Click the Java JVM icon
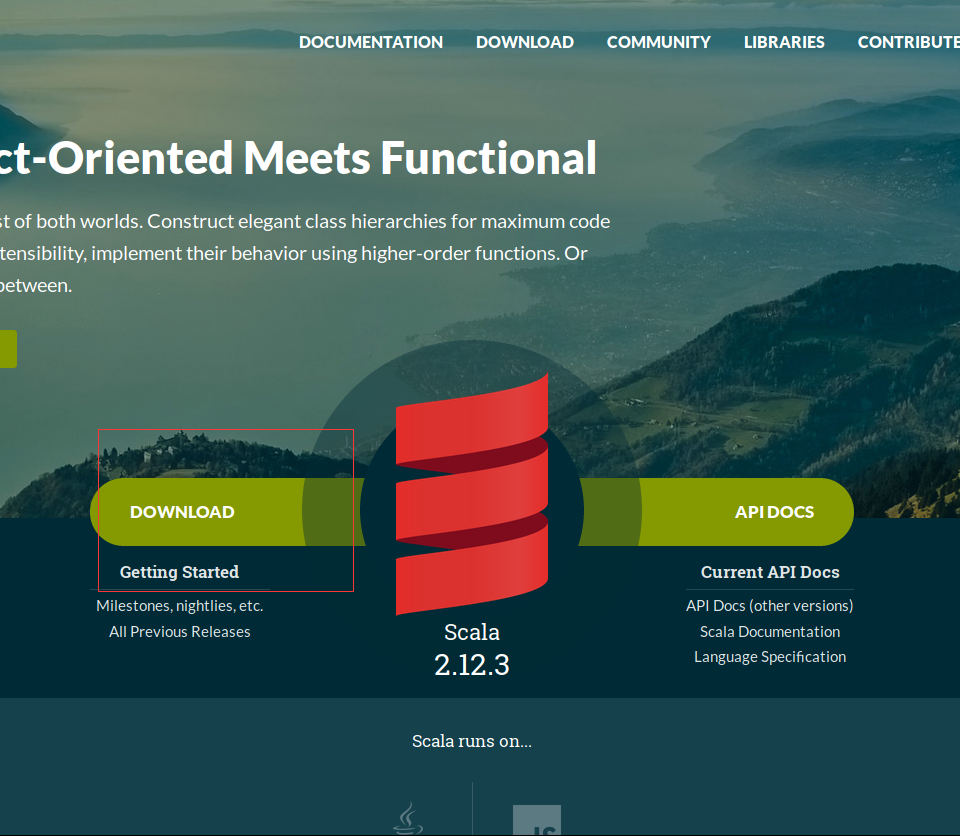960x836 pixels. [x=408, y=819]
